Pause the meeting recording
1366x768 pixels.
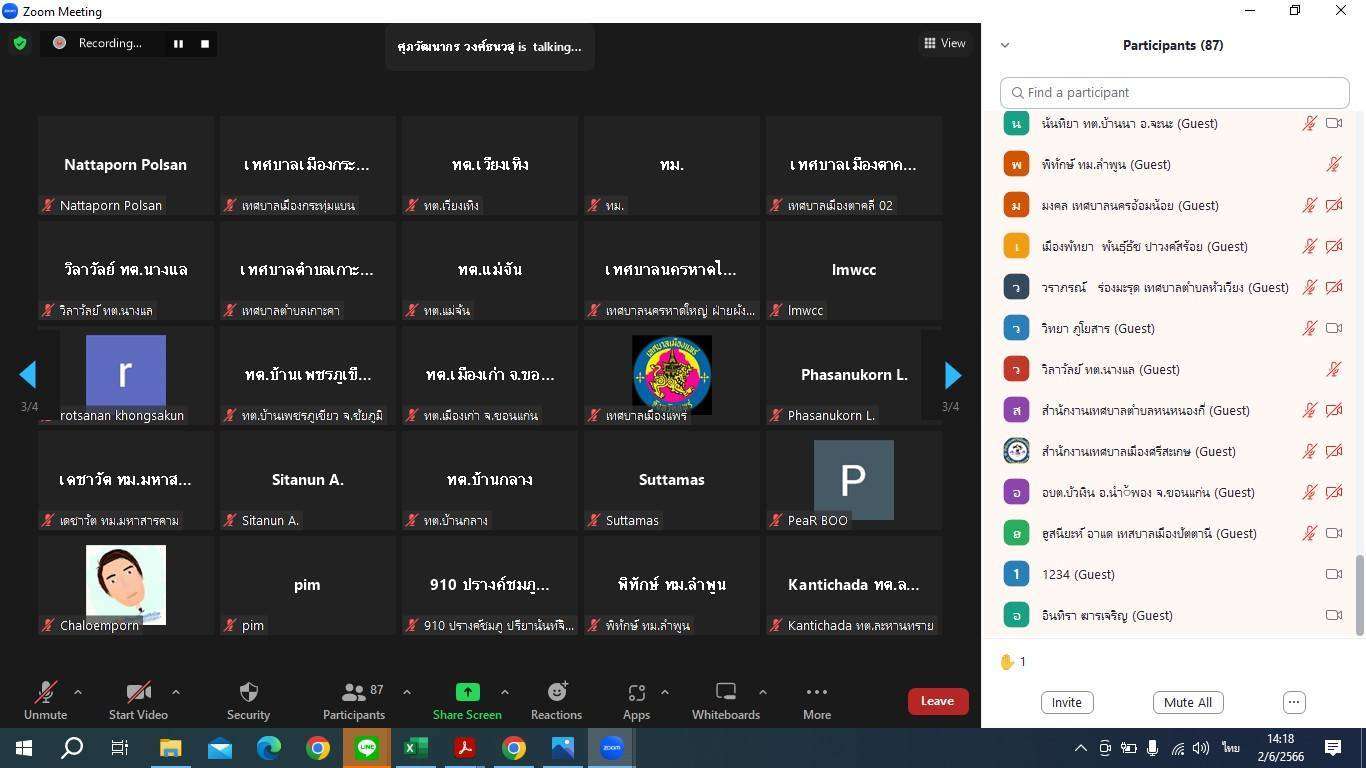[178, 44]
